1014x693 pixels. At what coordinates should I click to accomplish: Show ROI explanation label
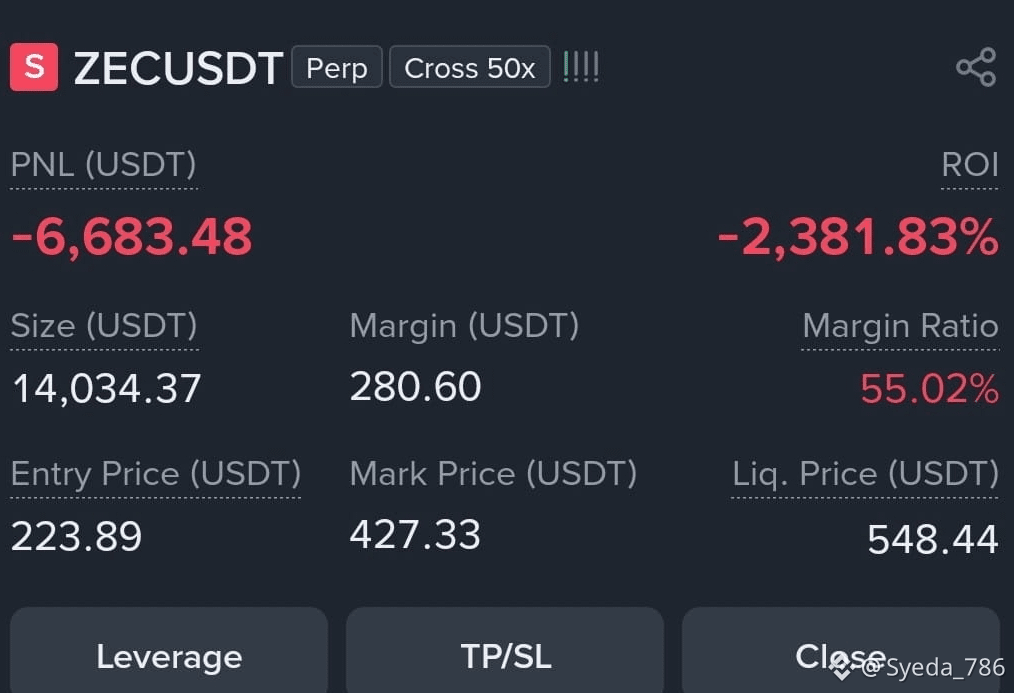point(970,164)
